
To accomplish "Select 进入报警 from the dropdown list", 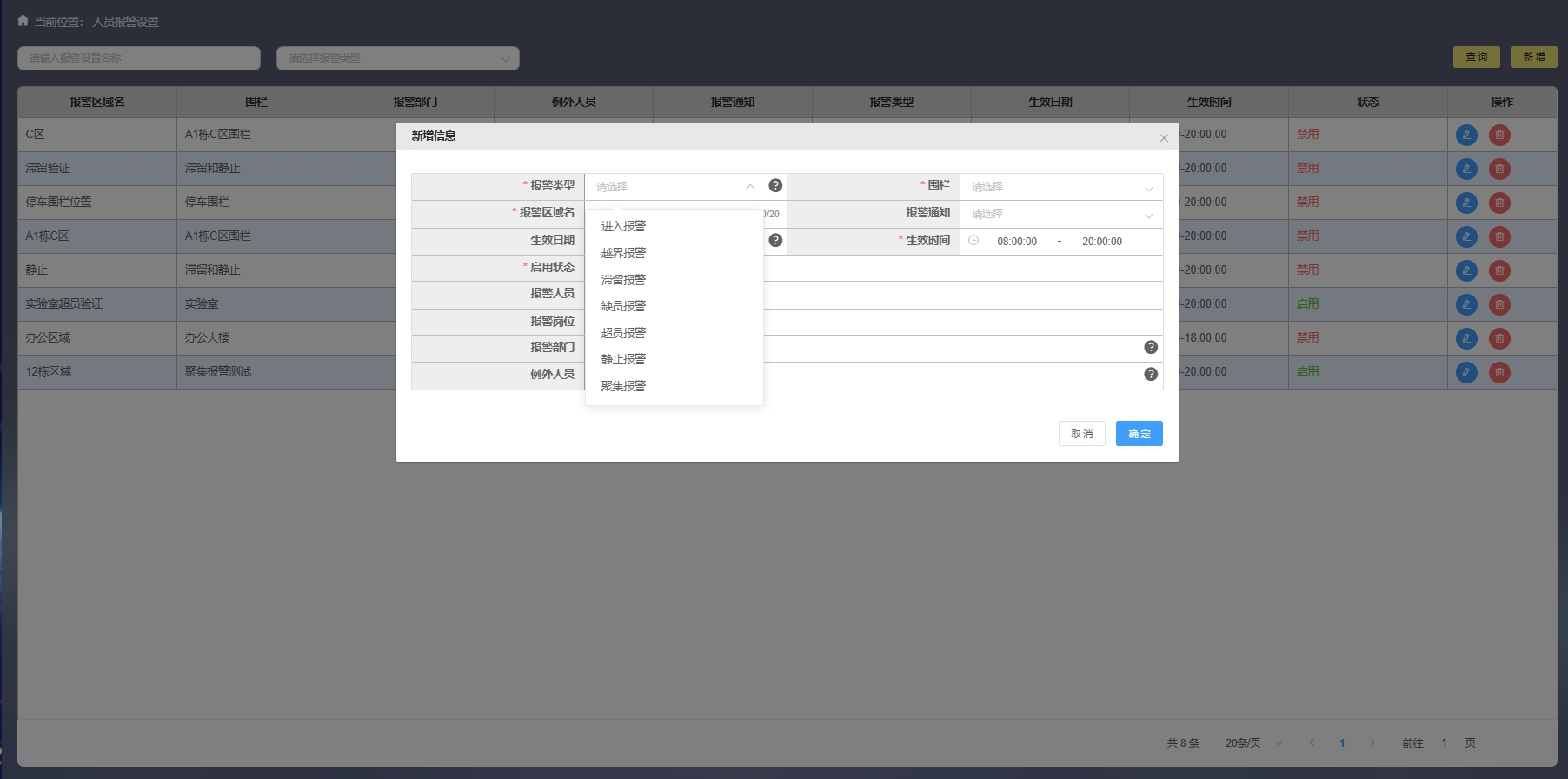I will click(623, 226).
